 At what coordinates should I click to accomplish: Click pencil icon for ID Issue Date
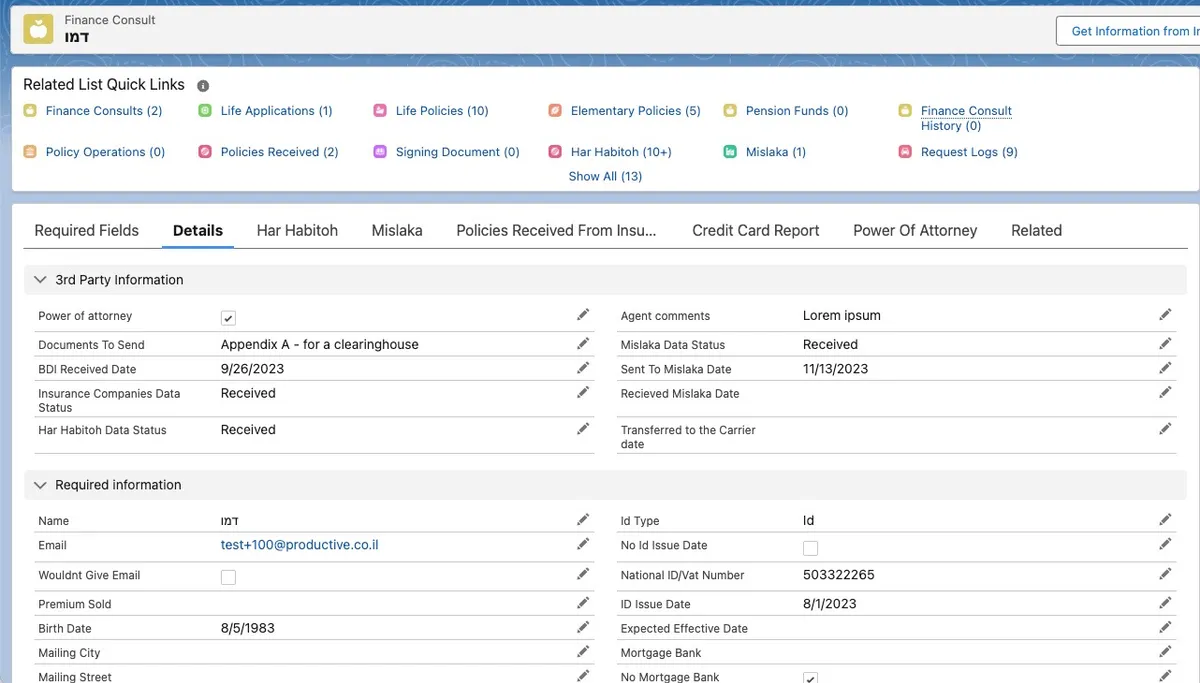point(1165,603)
